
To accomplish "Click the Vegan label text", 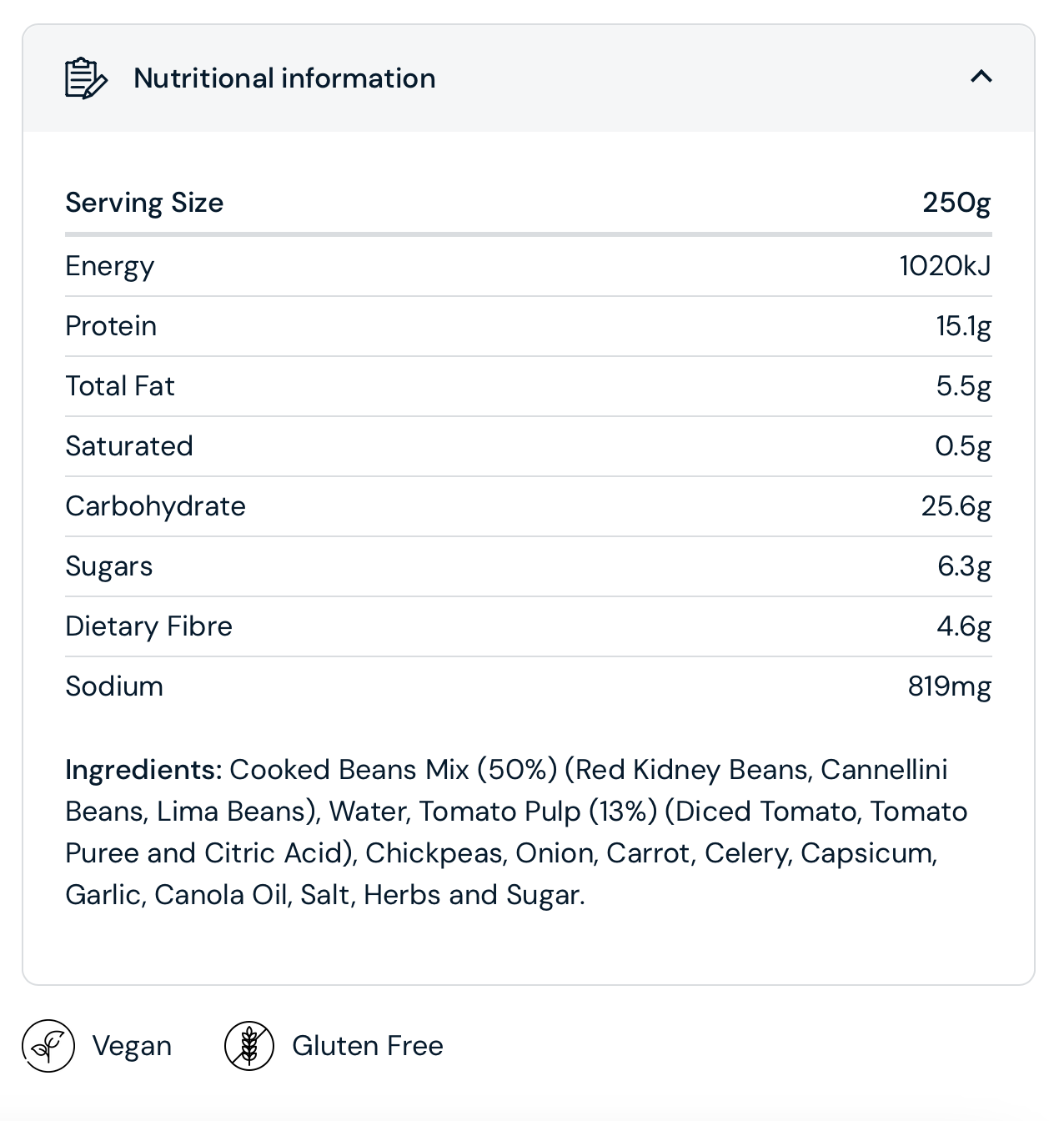I will point(132,1046).
